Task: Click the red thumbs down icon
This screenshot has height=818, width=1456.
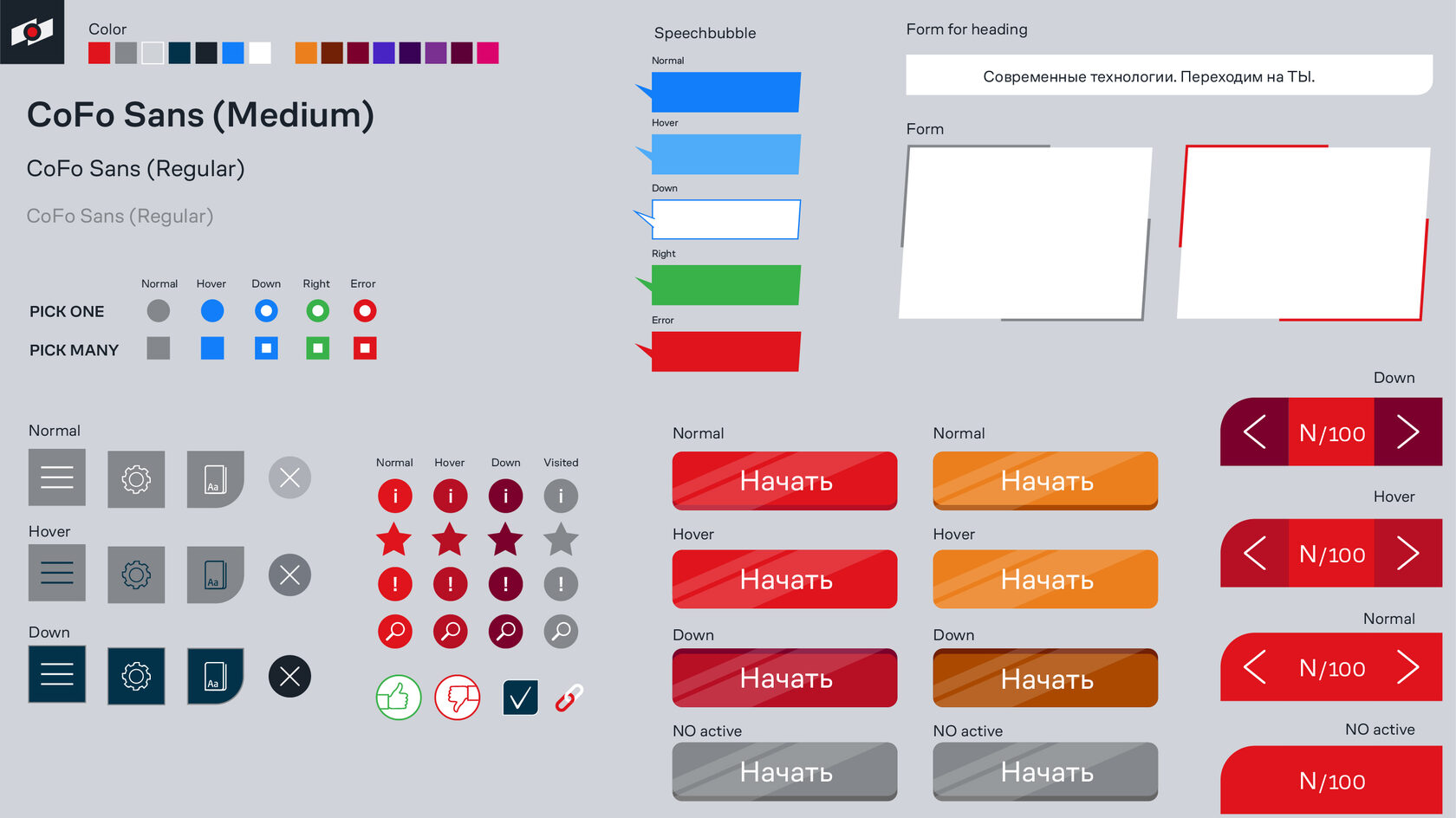Action: (x=458, y=698)
